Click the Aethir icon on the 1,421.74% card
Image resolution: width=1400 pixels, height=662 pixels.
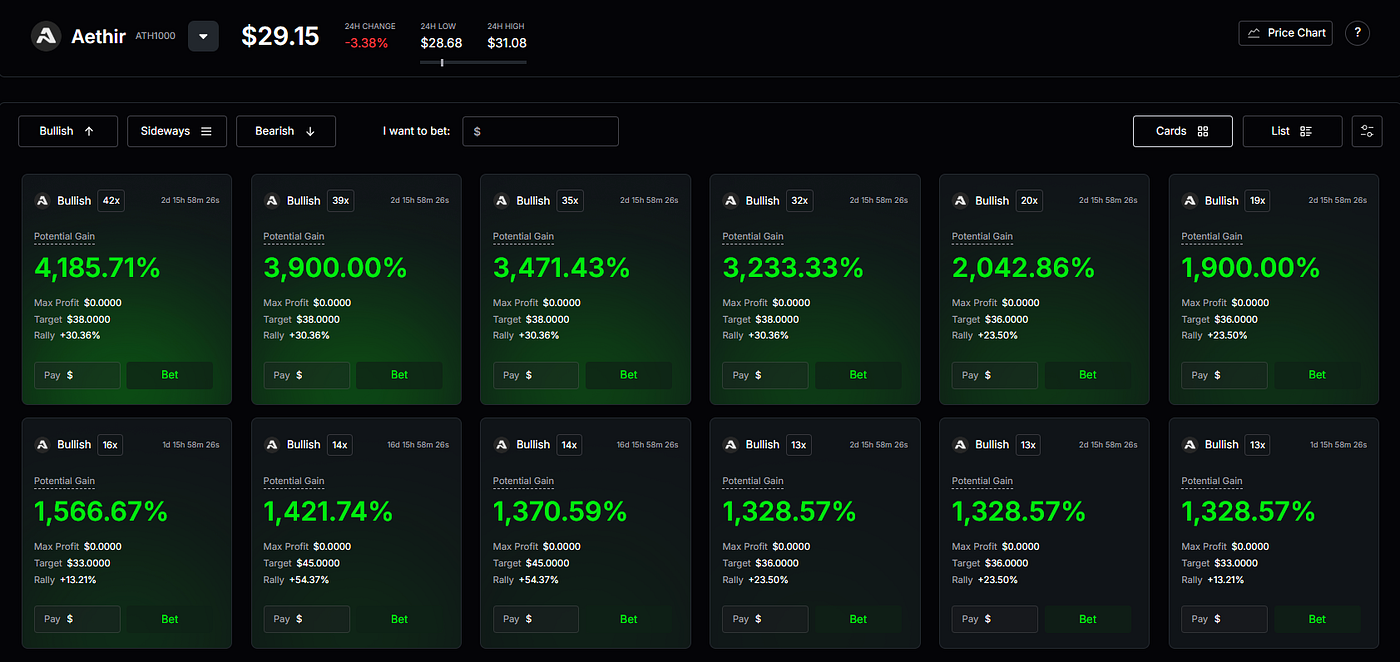click(272, 444)
